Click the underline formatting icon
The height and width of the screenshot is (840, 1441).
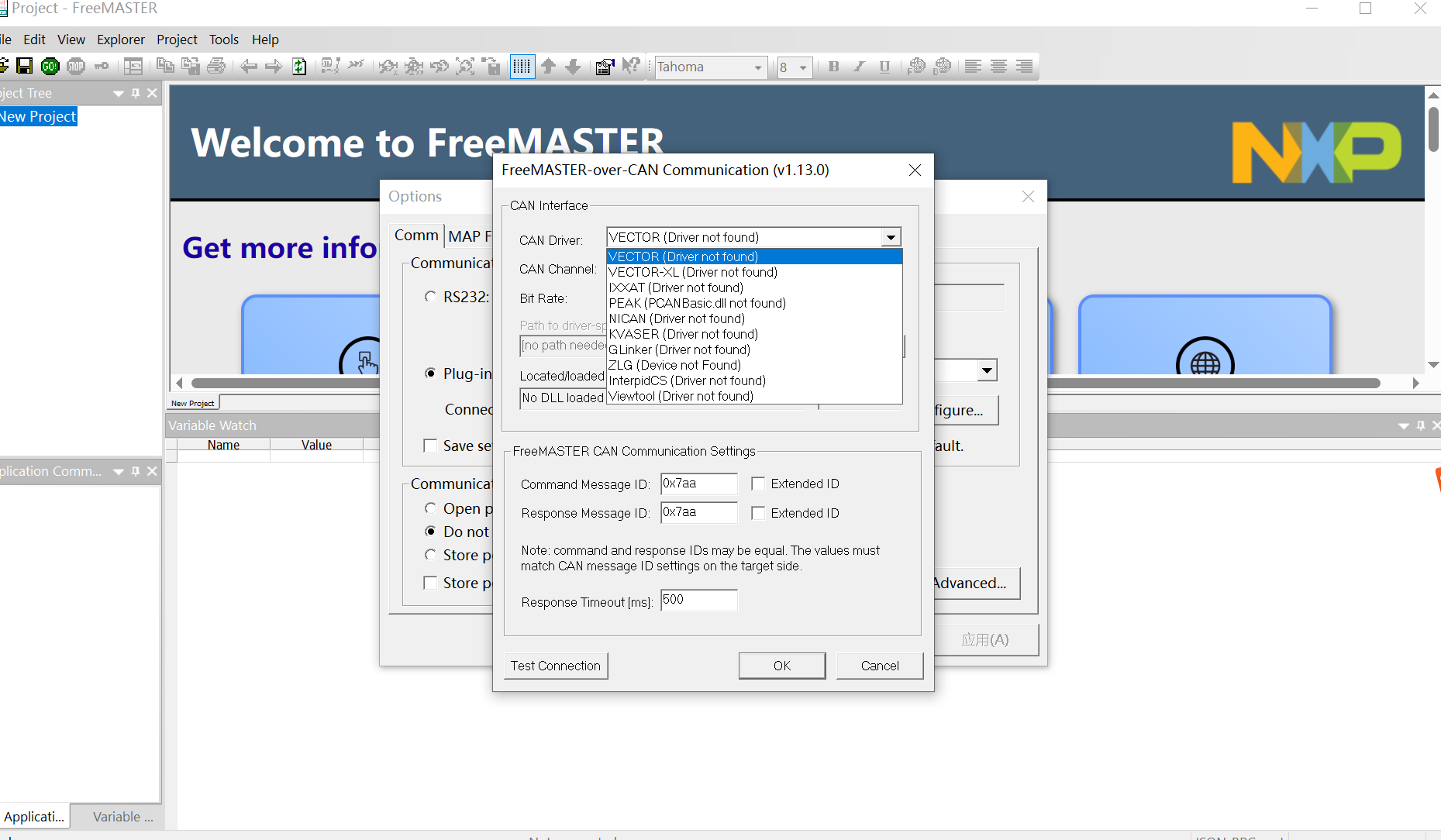pos(884,67)
